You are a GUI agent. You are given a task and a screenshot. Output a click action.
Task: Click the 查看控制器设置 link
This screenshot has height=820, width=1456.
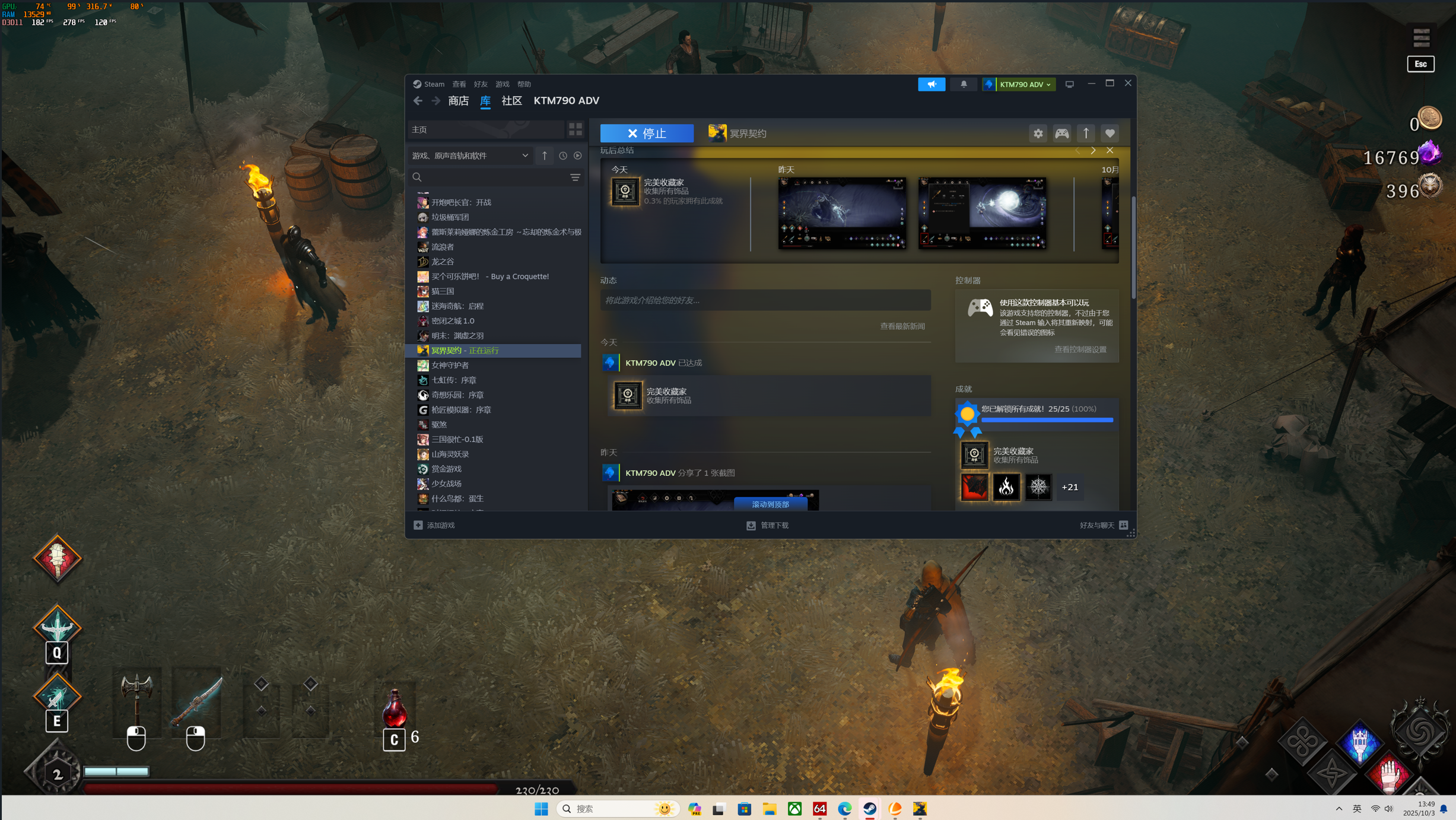pyautogui.click(x=1080, y=349)
